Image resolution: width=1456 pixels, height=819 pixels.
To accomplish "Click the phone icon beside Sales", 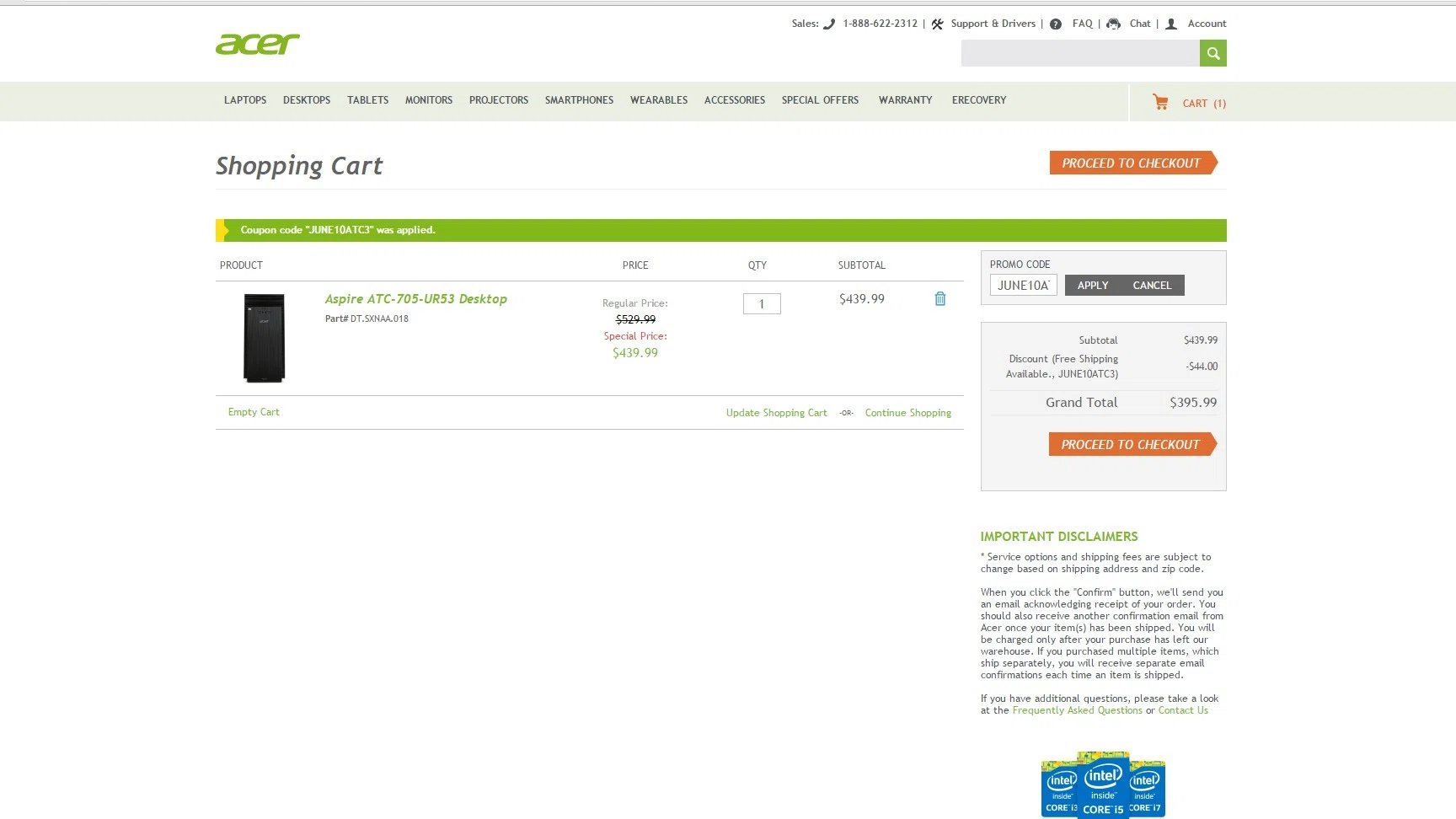I will click(x=829, y=24).
